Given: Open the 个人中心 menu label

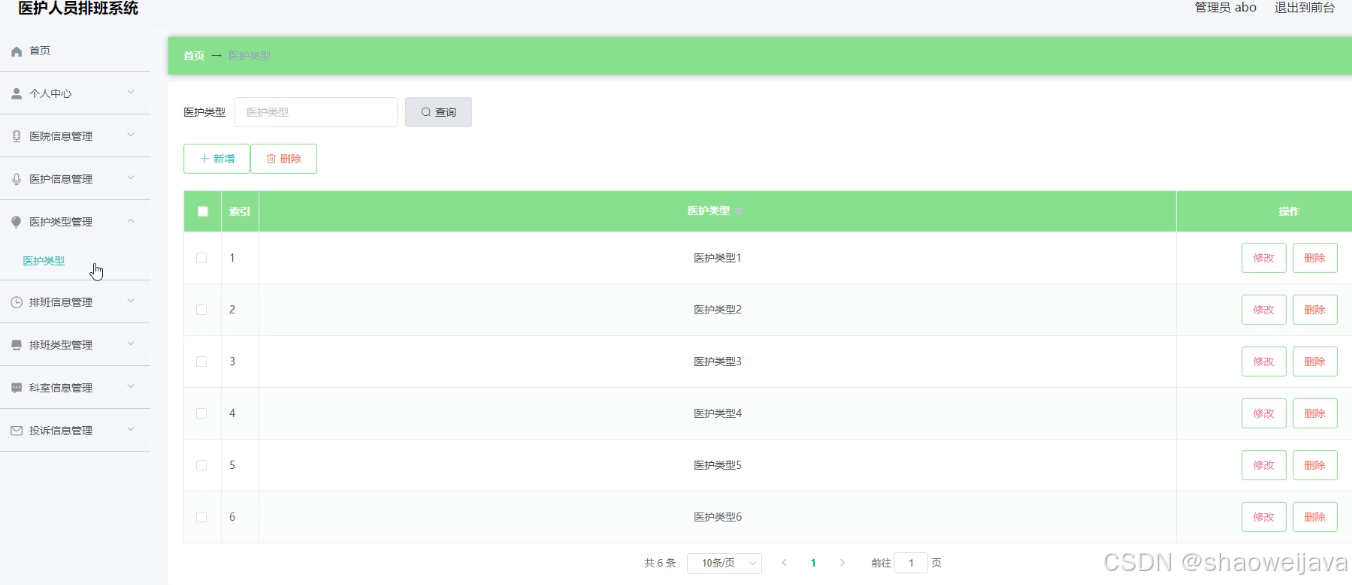Looking at the screenshot, I should (50, 93).
